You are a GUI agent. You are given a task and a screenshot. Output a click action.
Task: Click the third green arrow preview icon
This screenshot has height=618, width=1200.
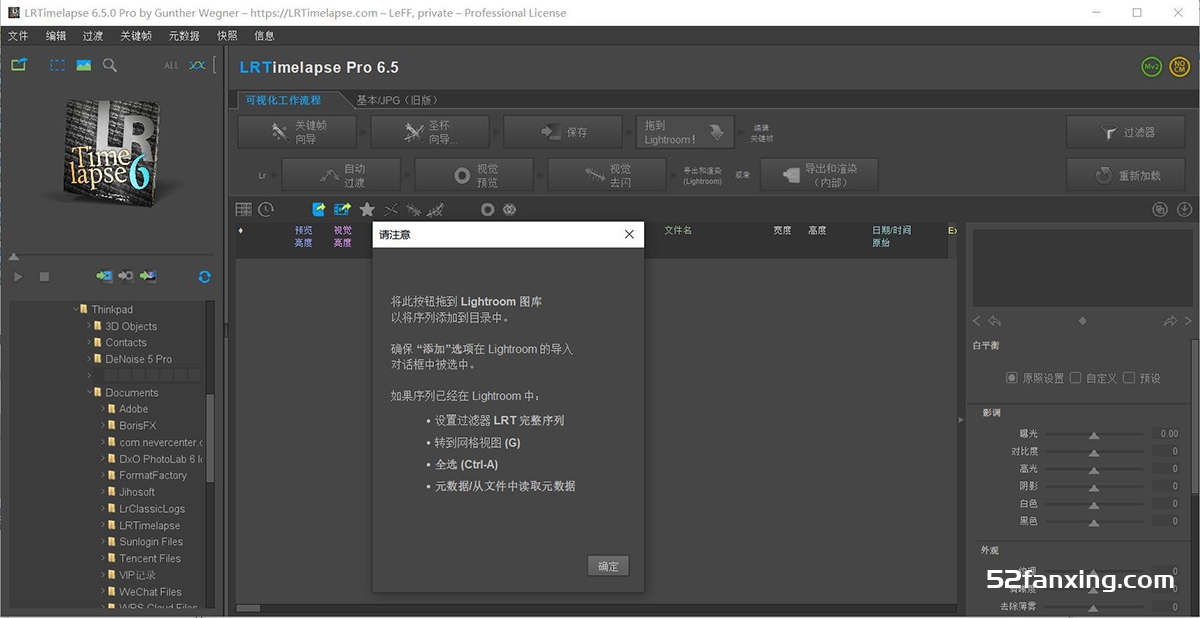coord(149,276)
